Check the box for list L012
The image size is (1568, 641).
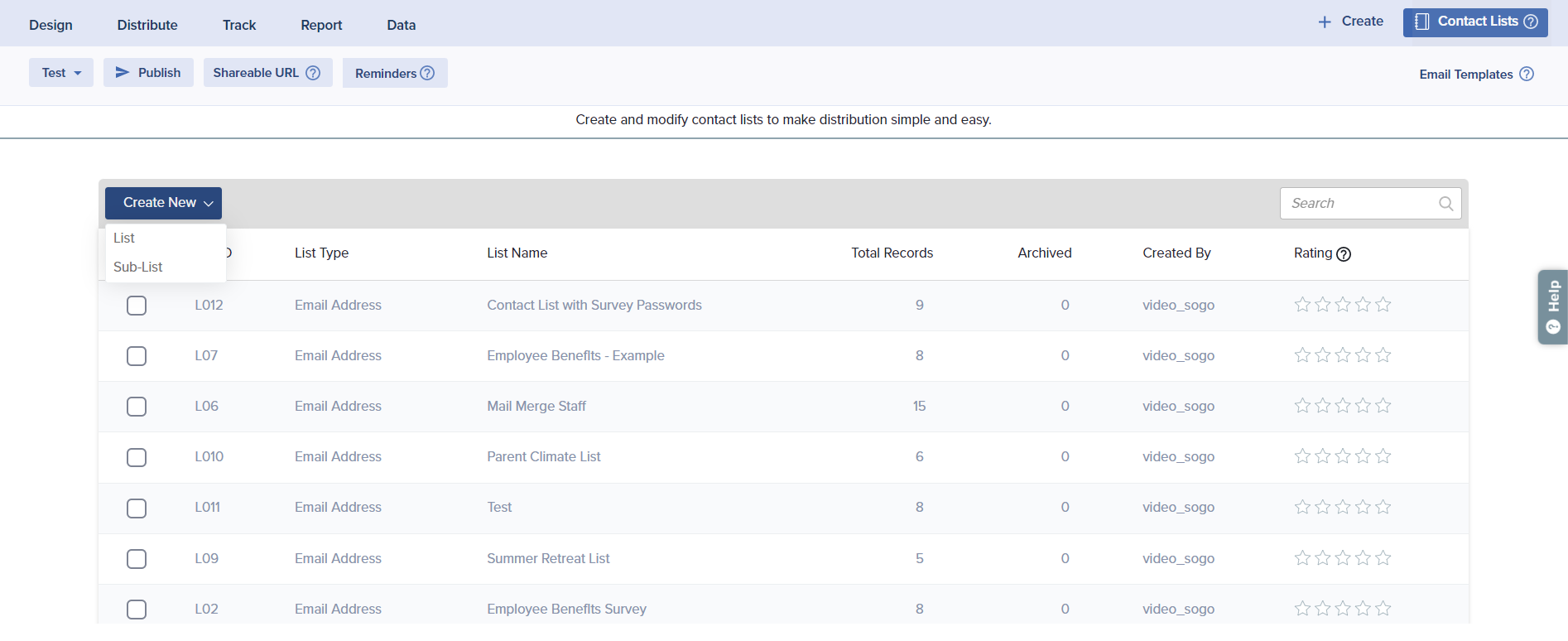pyautogui.click(x=137, y=306)
